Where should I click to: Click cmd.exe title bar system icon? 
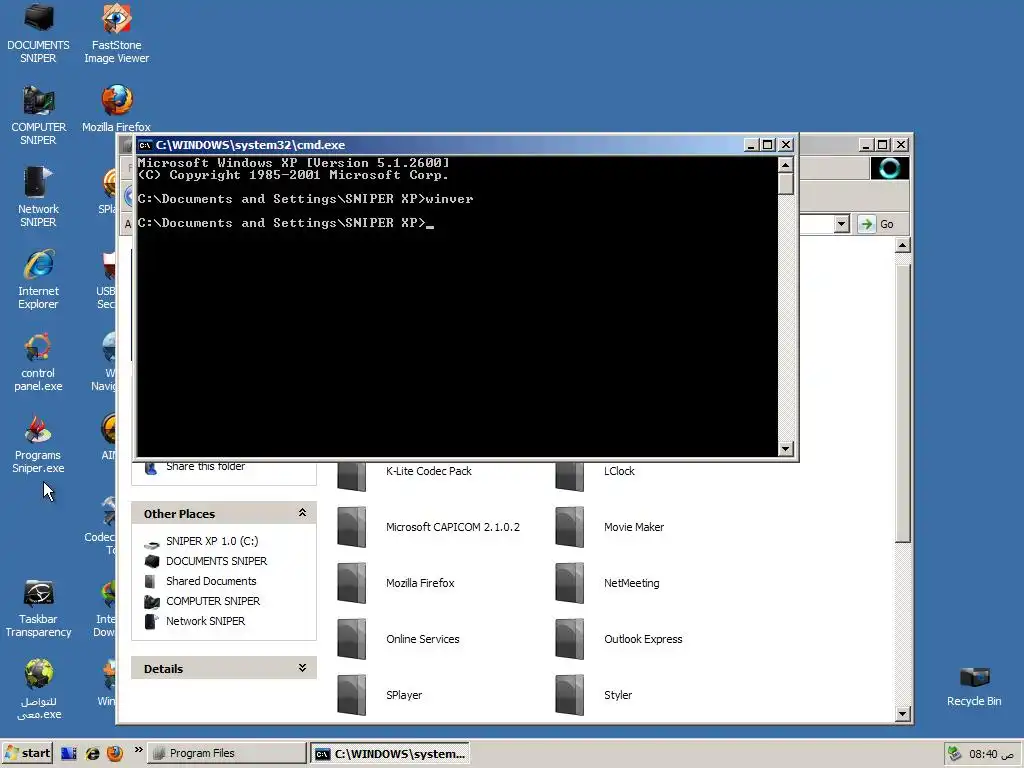point(145,145)
